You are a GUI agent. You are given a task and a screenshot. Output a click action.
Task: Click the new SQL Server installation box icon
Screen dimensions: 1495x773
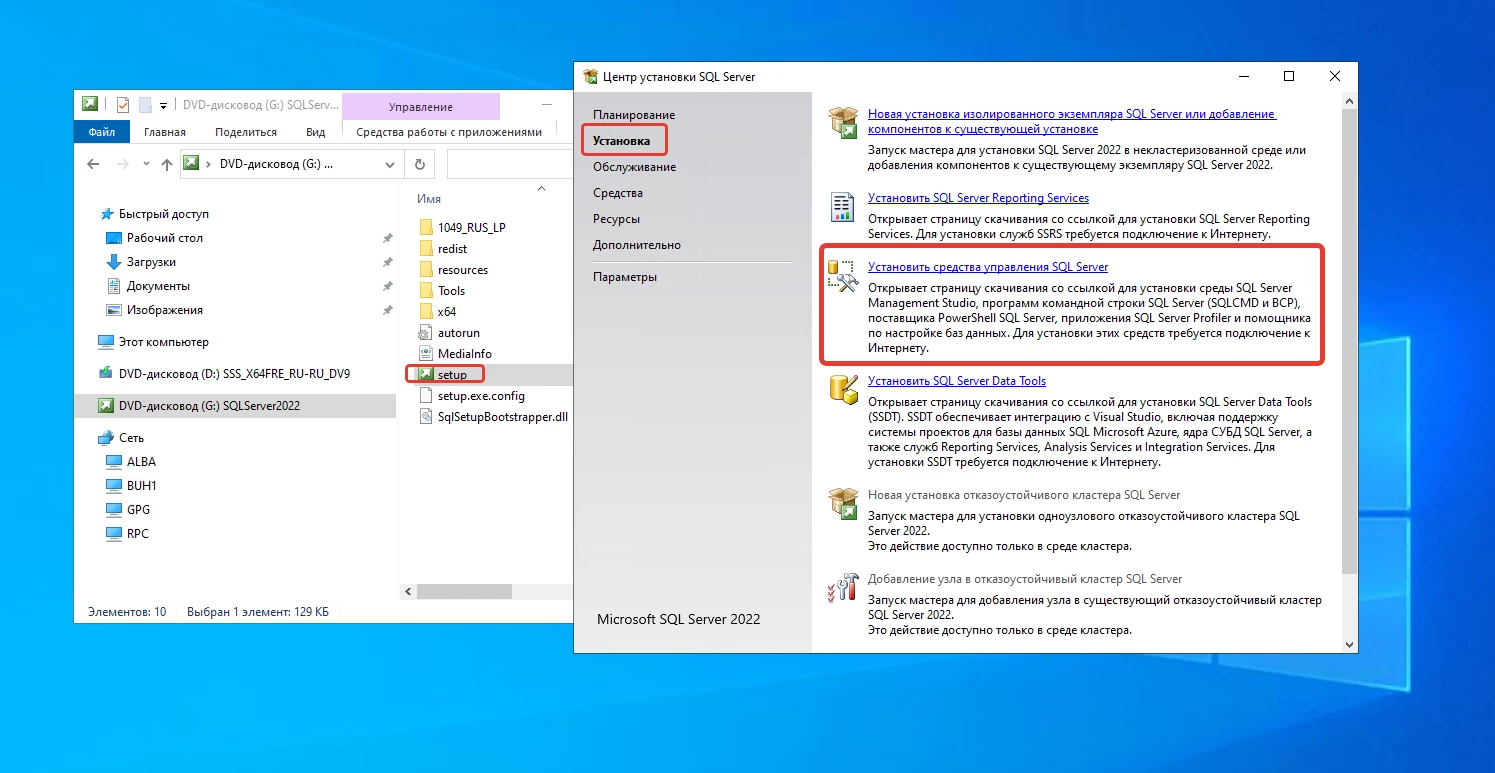pyautogui.click(x=843, y=122)
